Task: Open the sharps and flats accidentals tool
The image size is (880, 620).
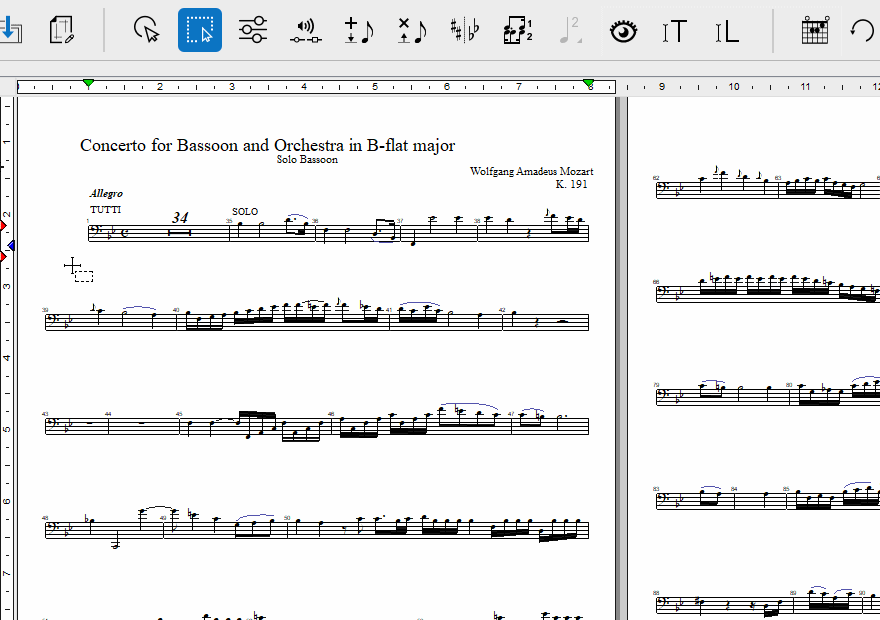Action: [465, 30]
